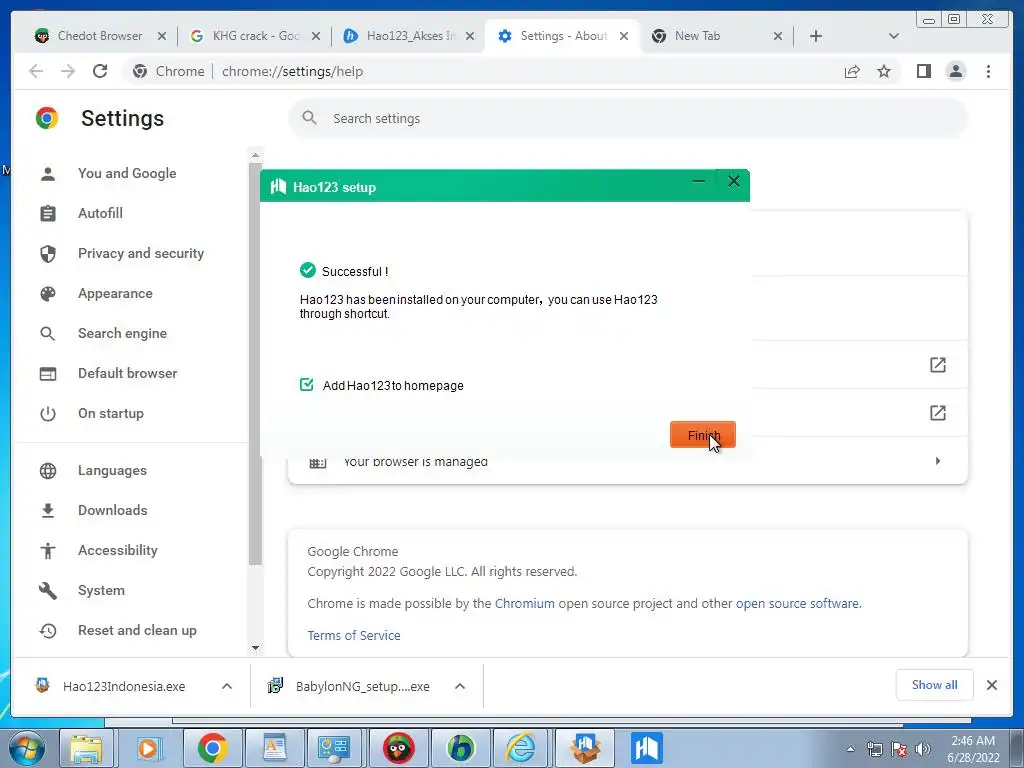This screenshot has width=1024, height=768.
Task: Close the downloads bar
Action: click(991, 684)
